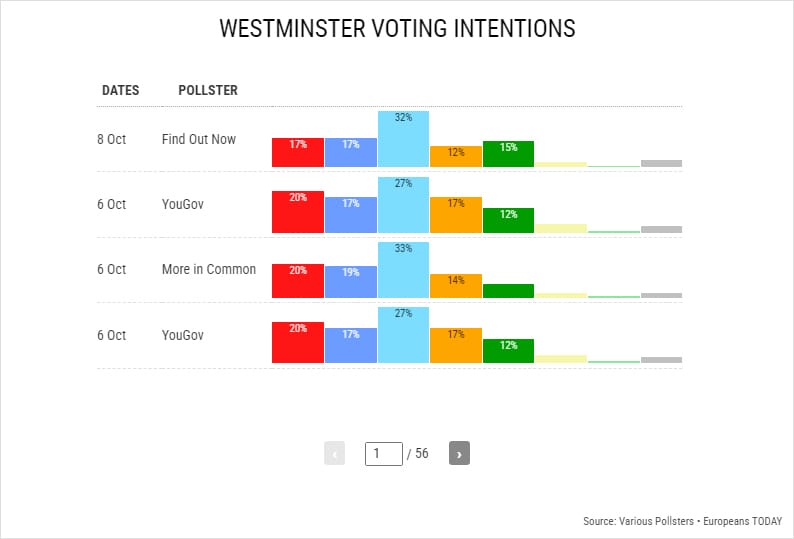Click the POLLSTER column header
The height and width of the screenshot is (539, 794).
click(208, 91)
